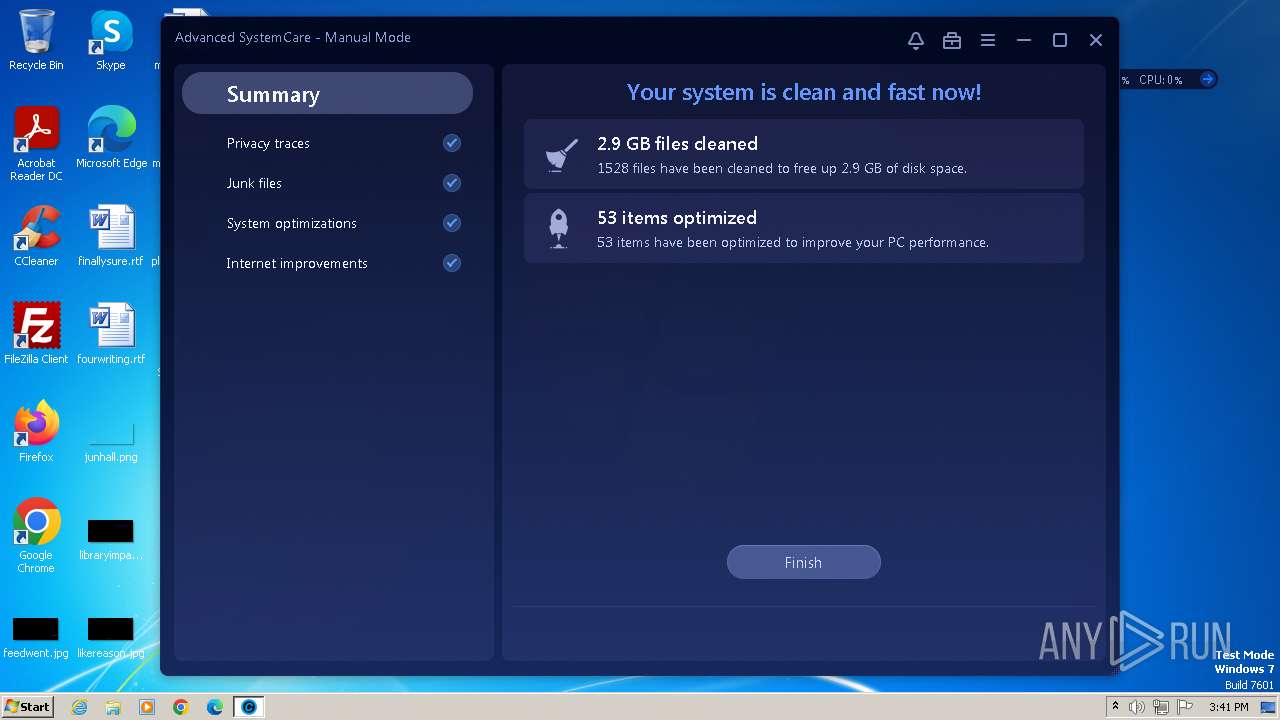Click the rocket items optimized icon
The height and width of the screenshot is (720, 1280).
click(x=559, y=229)
